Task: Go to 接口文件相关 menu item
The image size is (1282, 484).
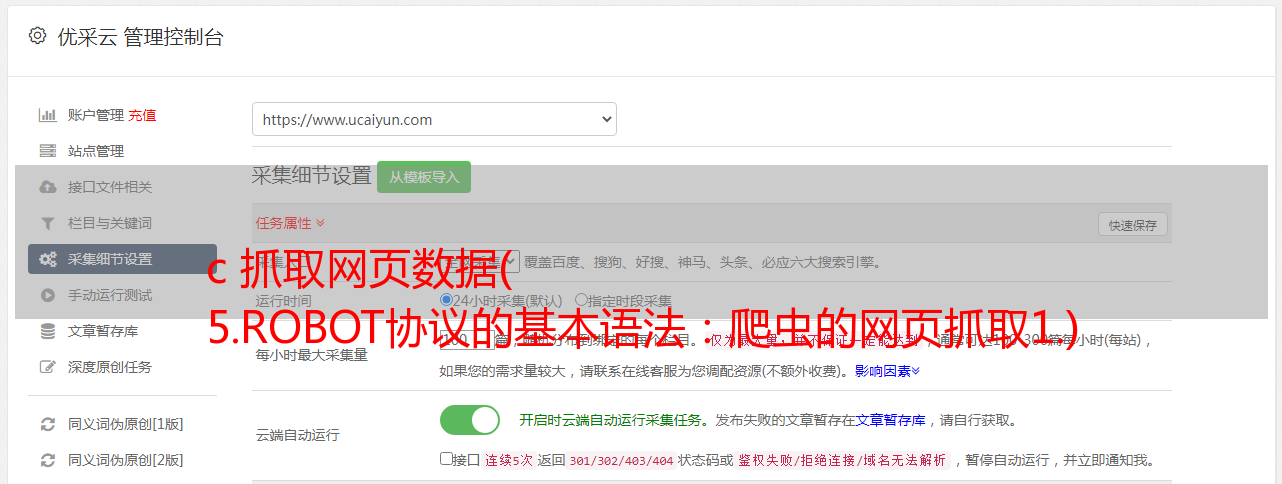Action: coord(110,187)
